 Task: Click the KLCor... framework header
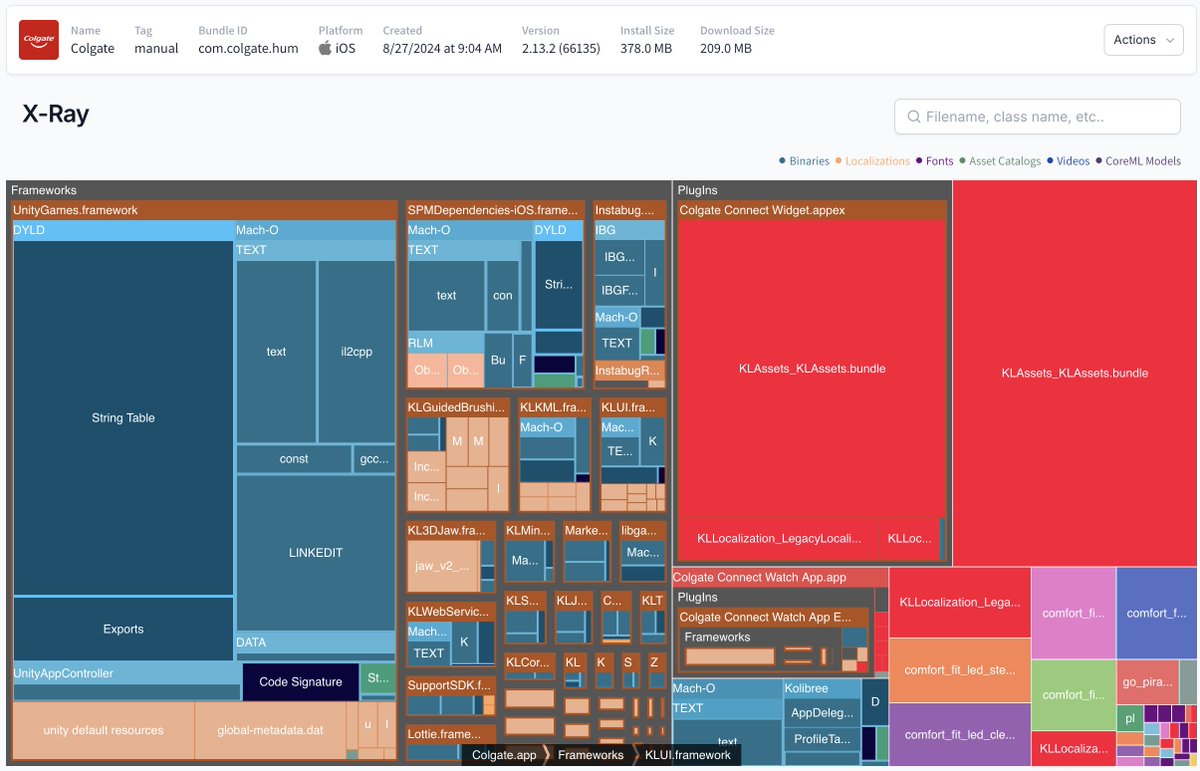point(528,662)
